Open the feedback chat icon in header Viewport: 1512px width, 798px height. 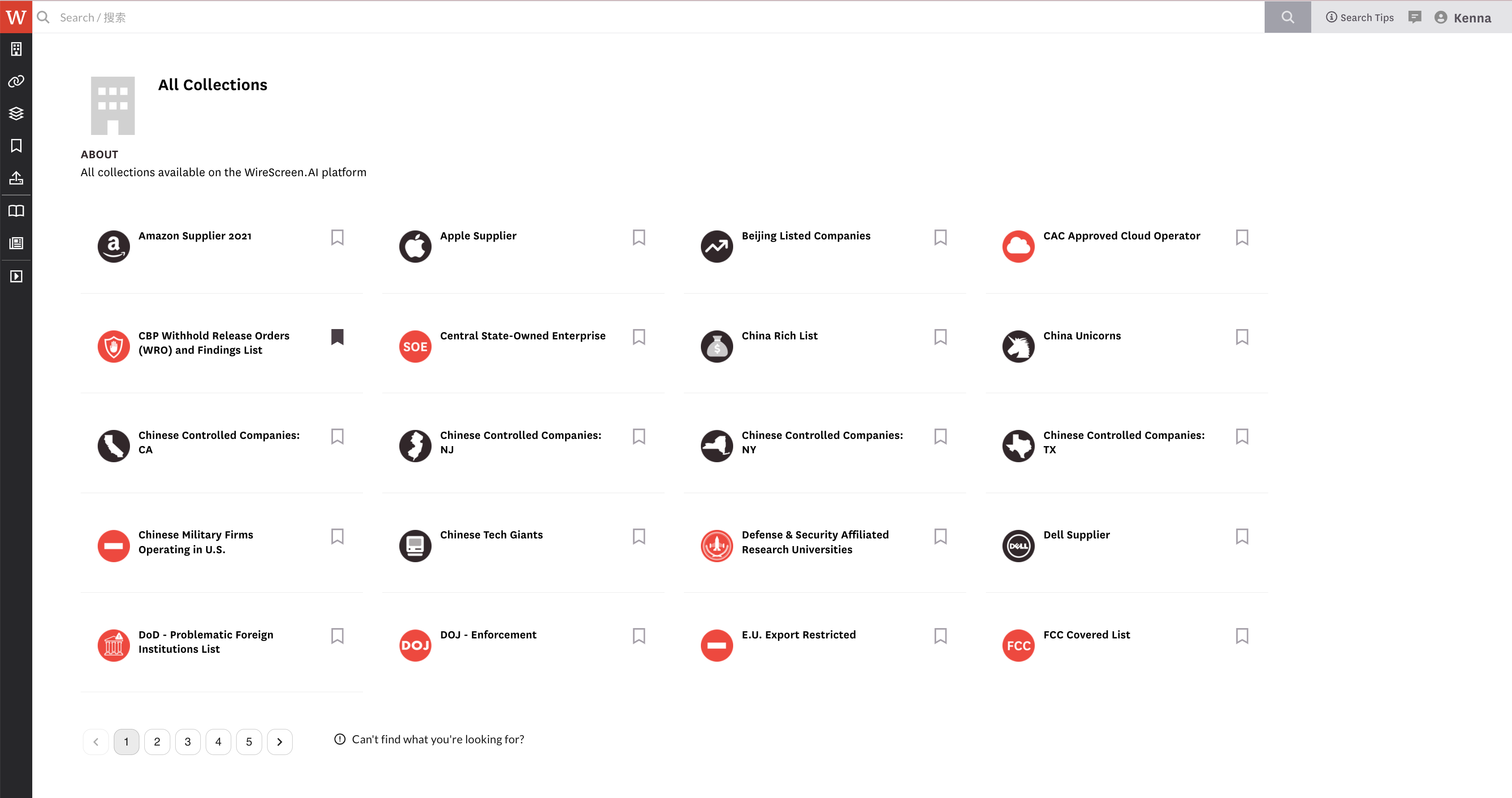point(1415,17)
